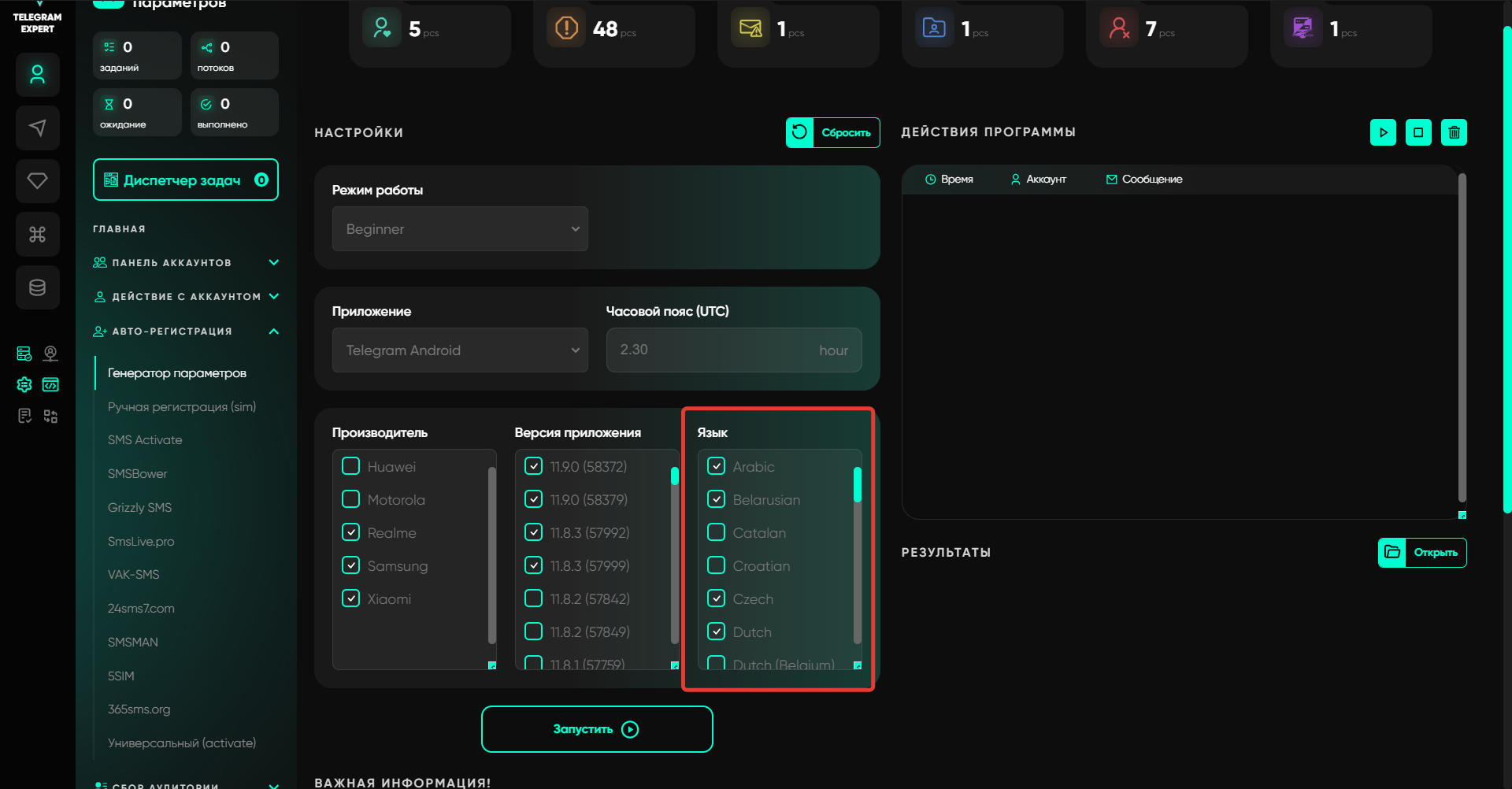Open the database icon in left sidebar
Screen dimensions: 1512x789
37,287
